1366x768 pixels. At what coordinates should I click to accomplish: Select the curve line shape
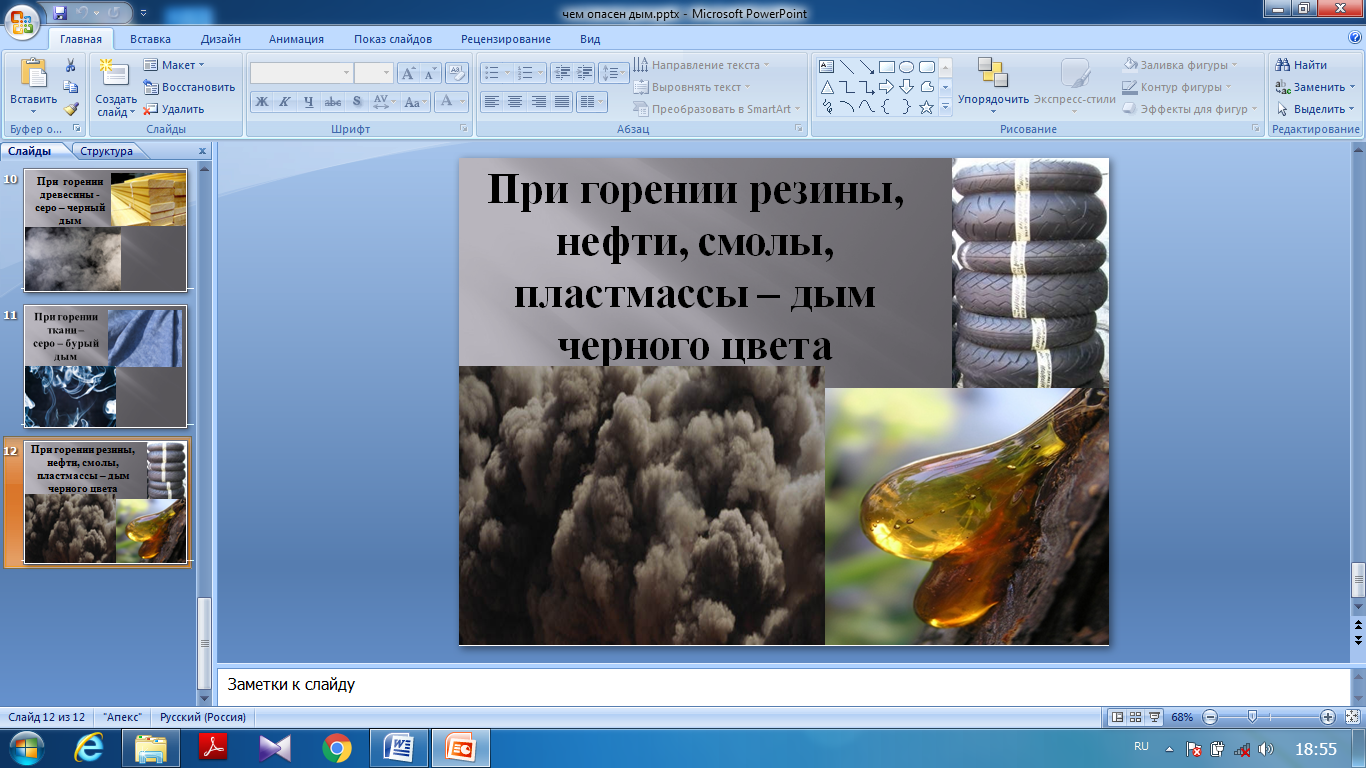pos(866,107)
